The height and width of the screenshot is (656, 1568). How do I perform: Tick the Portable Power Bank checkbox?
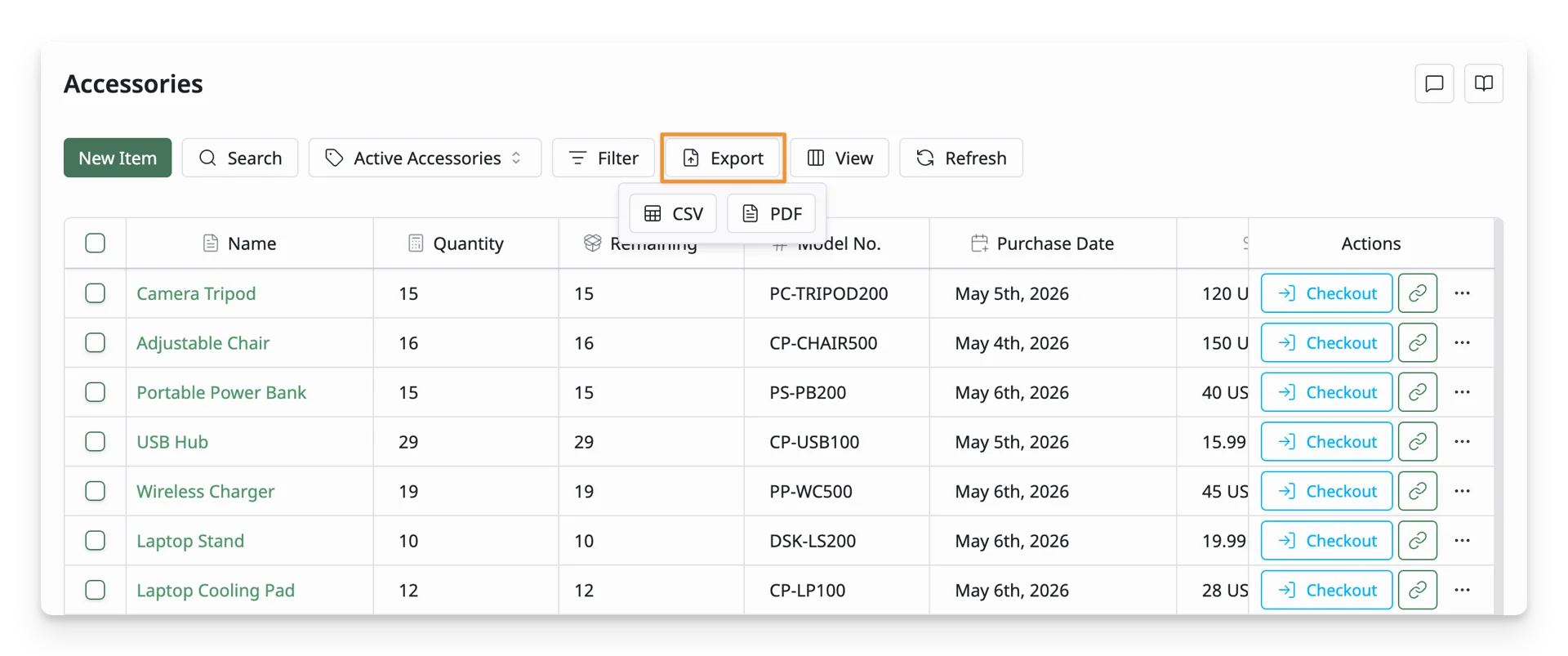[x=96, y=392]
